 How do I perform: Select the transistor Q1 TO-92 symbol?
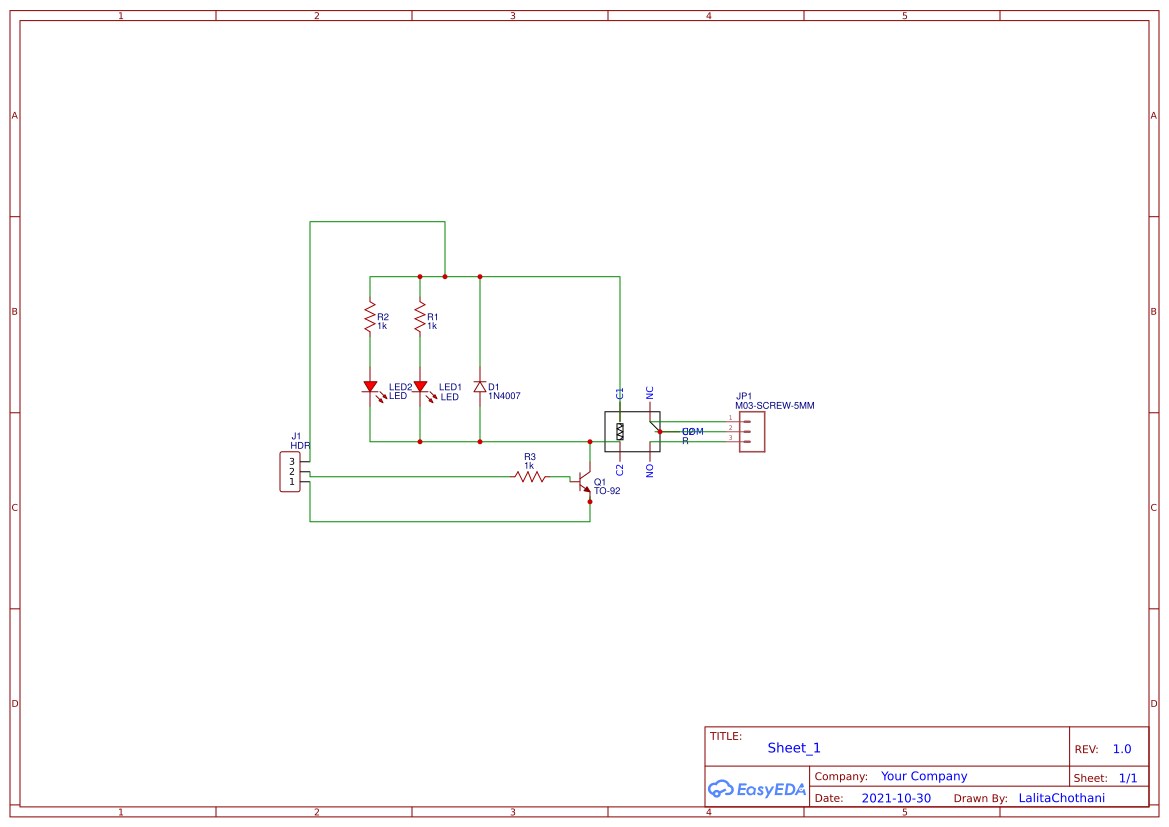581,481
